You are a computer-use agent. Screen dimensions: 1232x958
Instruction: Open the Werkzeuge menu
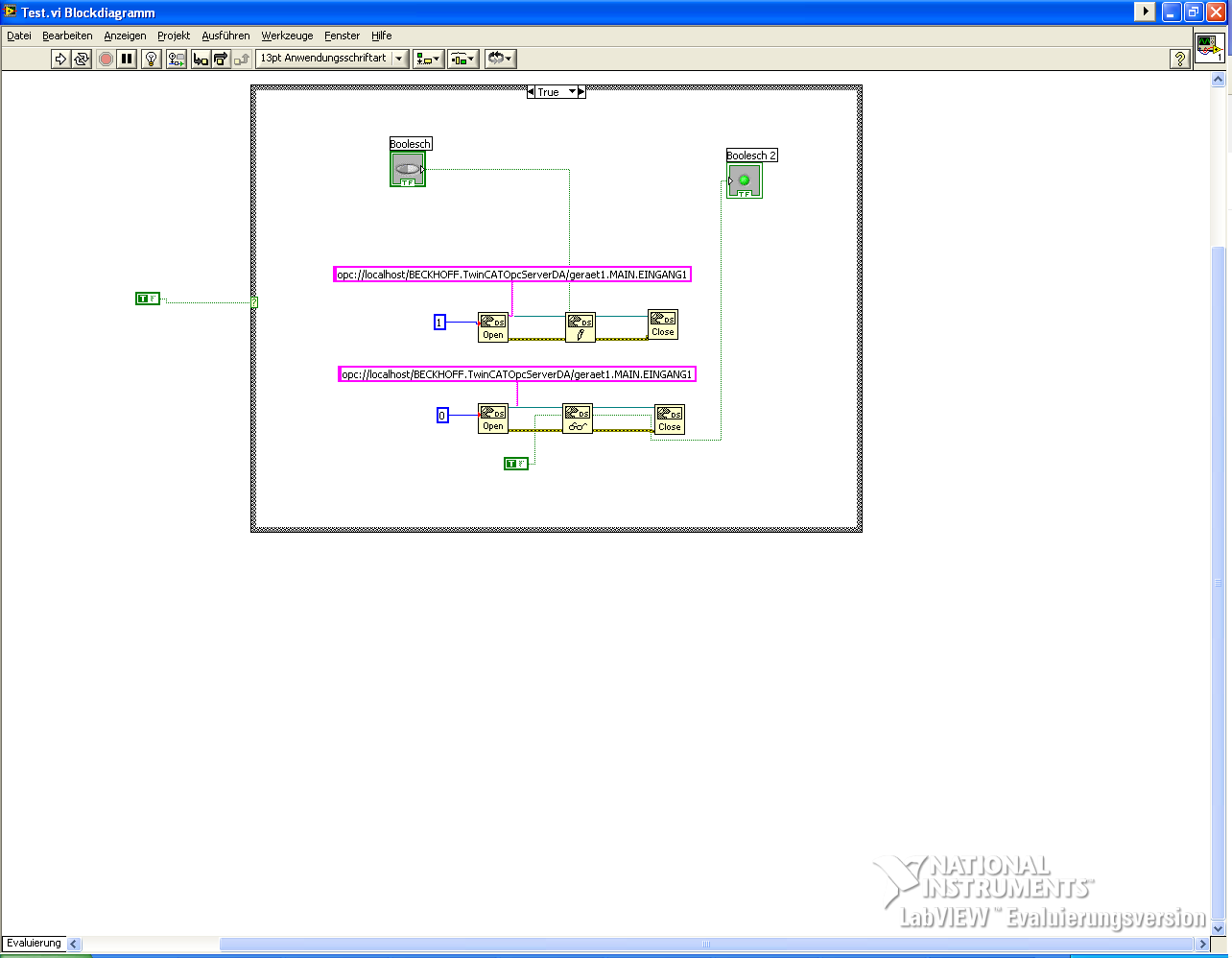(x=287, y=36)
